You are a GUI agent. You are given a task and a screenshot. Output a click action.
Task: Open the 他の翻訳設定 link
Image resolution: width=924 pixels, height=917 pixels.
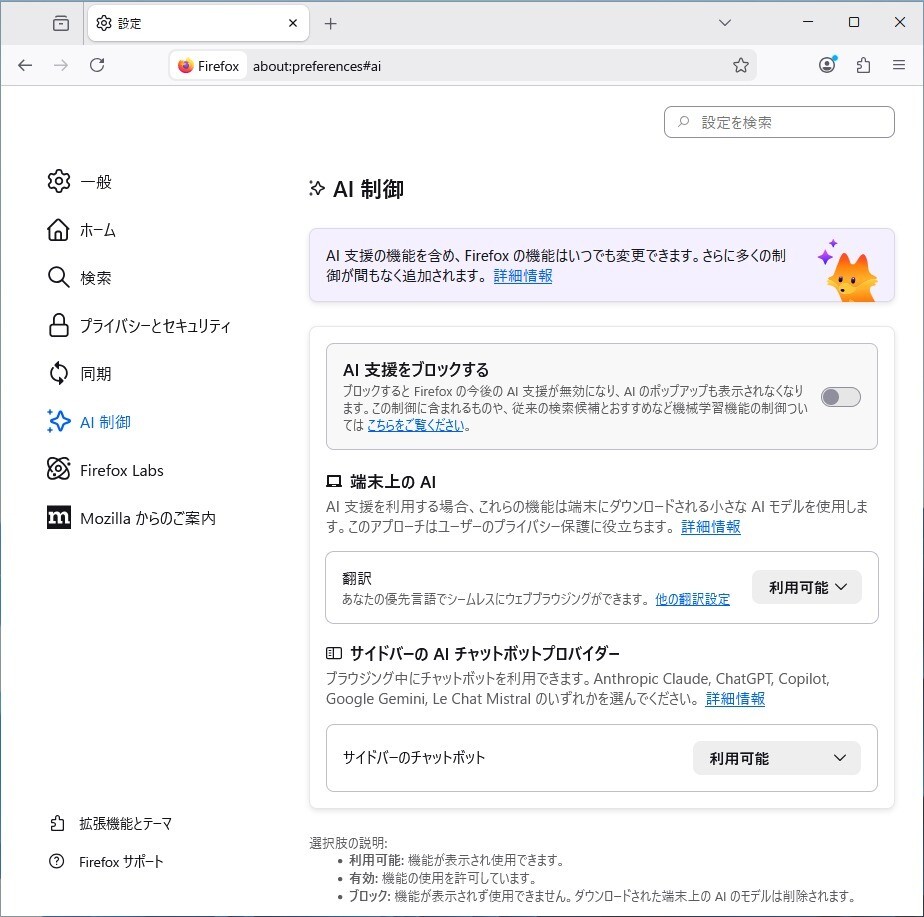pos(693,598)
